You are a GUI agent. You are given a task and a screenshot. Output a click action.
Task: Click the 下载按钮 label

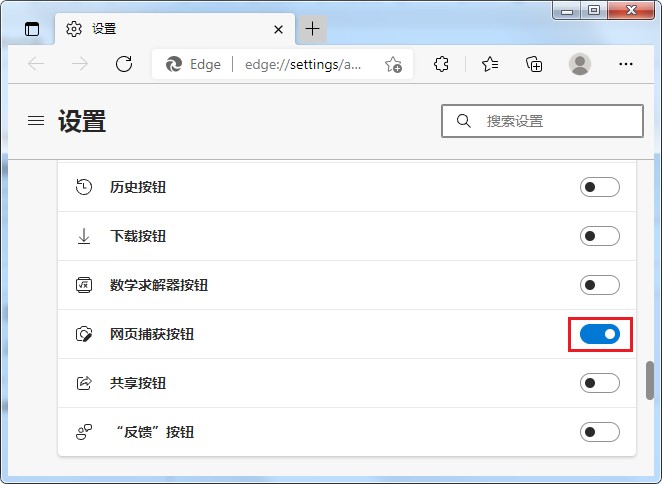[138, 236]
